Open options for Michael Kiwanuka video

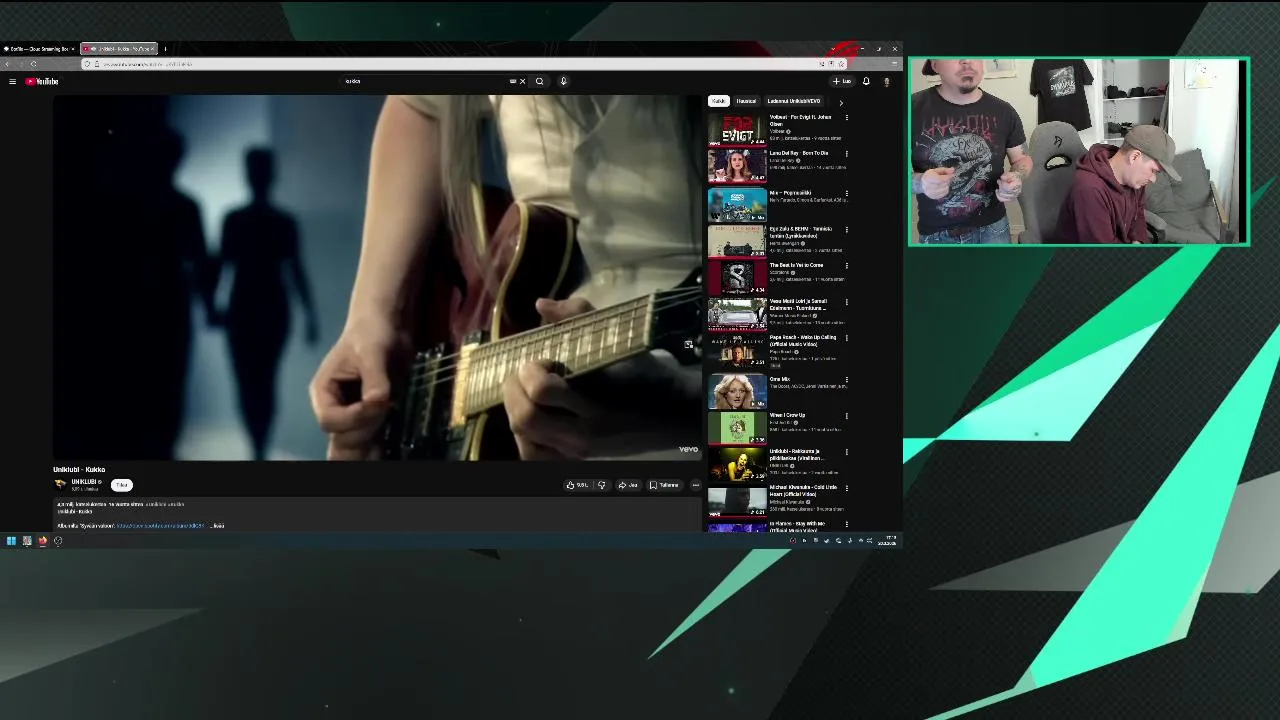click(847, 488)
